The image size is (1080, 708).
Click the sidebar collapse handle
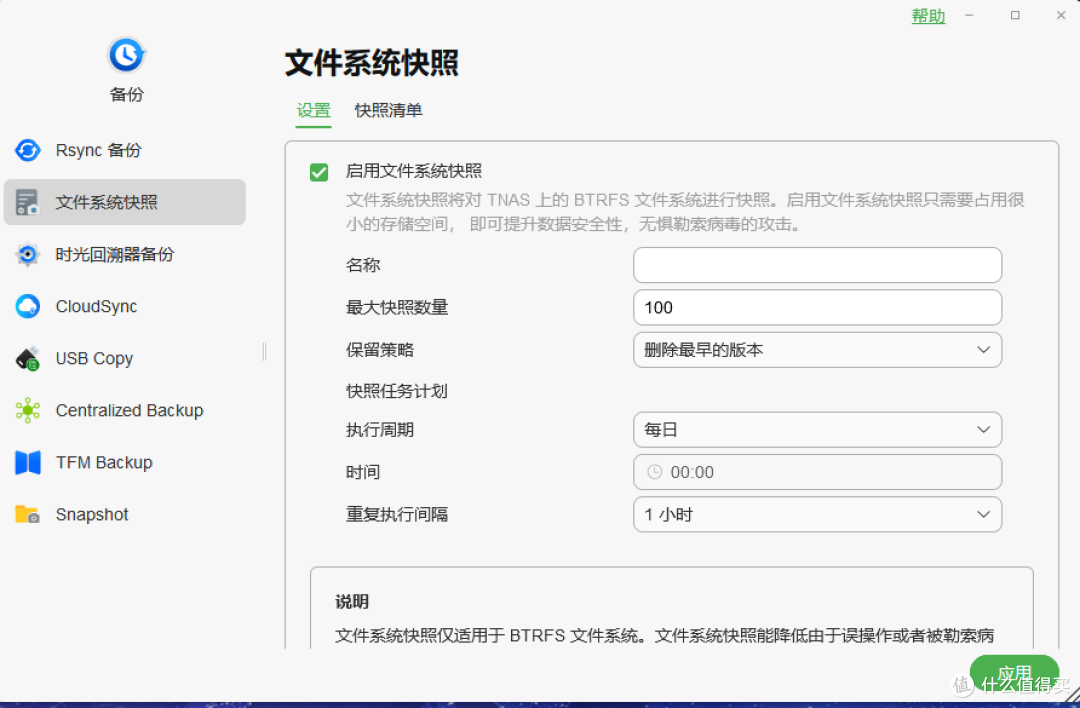pos(264,352)
